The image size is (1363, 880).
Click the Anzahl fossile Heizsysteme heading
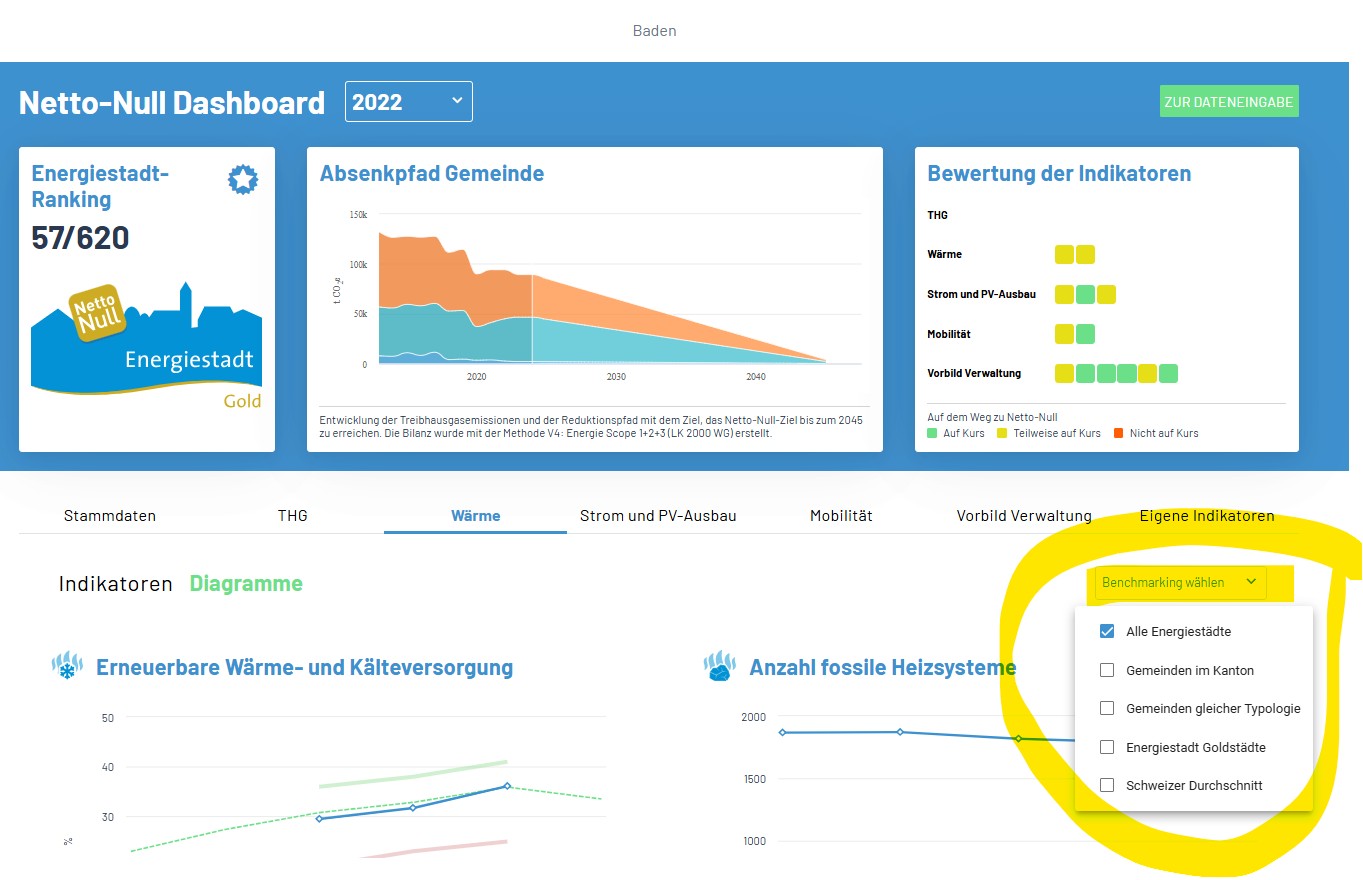pos(883,667)
